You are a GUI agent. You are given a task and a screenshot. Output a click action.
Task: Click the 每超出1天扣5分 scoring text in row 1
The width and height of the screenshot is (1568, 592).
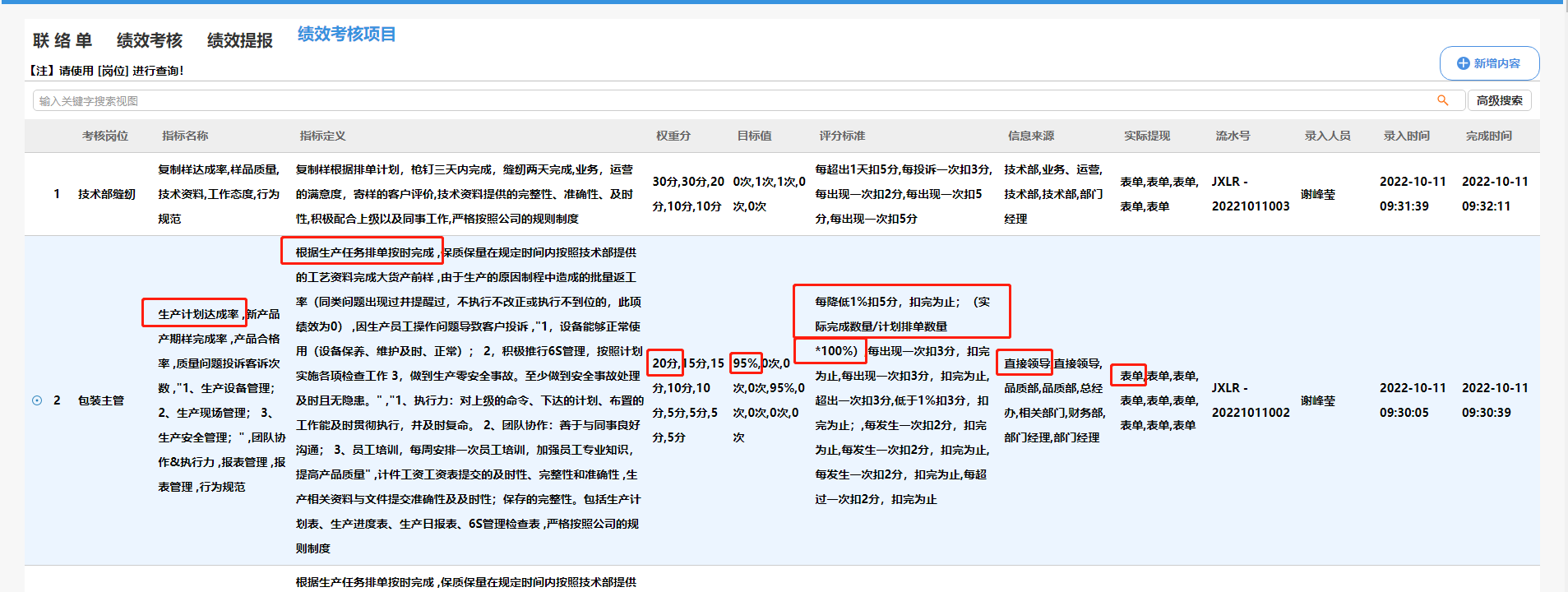[857, 169]
